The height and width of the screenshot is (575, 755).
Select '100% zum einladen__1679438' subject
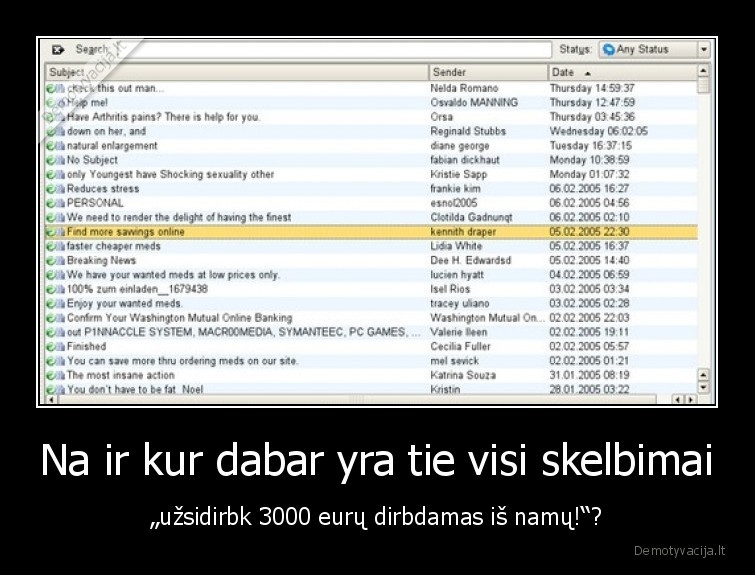(x=137, y=289)
